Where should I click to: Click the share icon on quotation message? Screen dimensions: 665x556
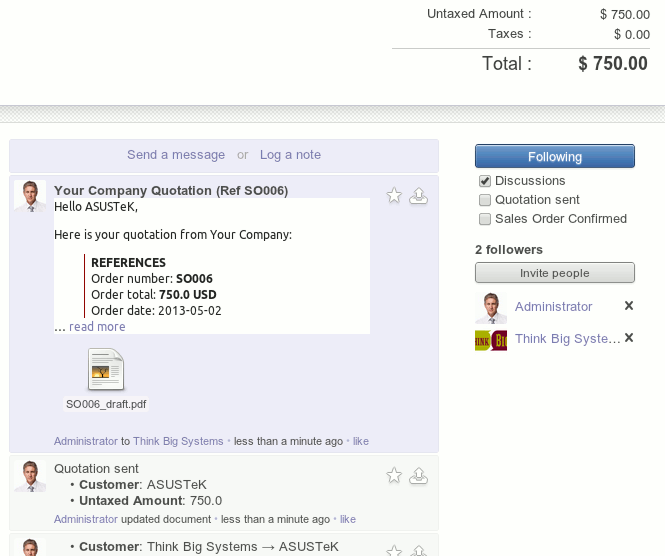pyautogui.click(x=420, y=196)
